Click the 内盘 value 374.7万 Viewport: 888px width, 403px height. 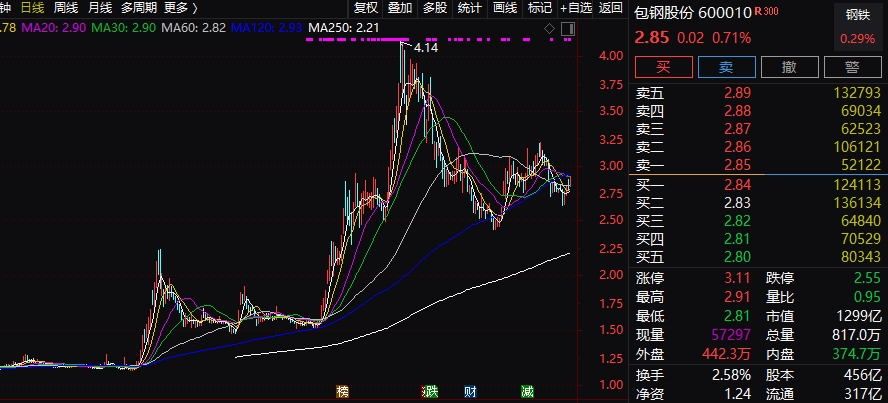[x=856, y=354]
